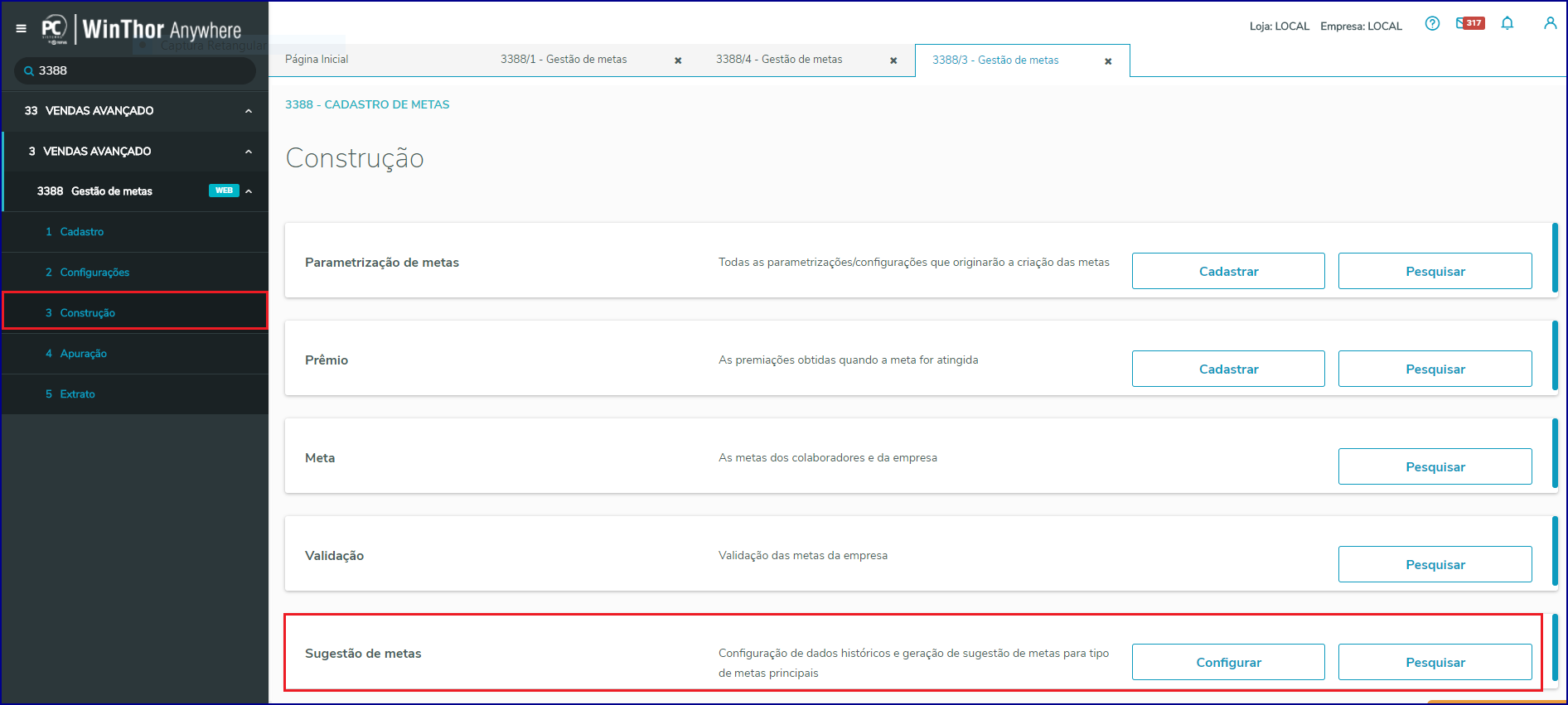This screenshot has height=705, width=1568.
Task: Click Pesquisar for Sugestão de metas
Action: (x=1435, y=662)
